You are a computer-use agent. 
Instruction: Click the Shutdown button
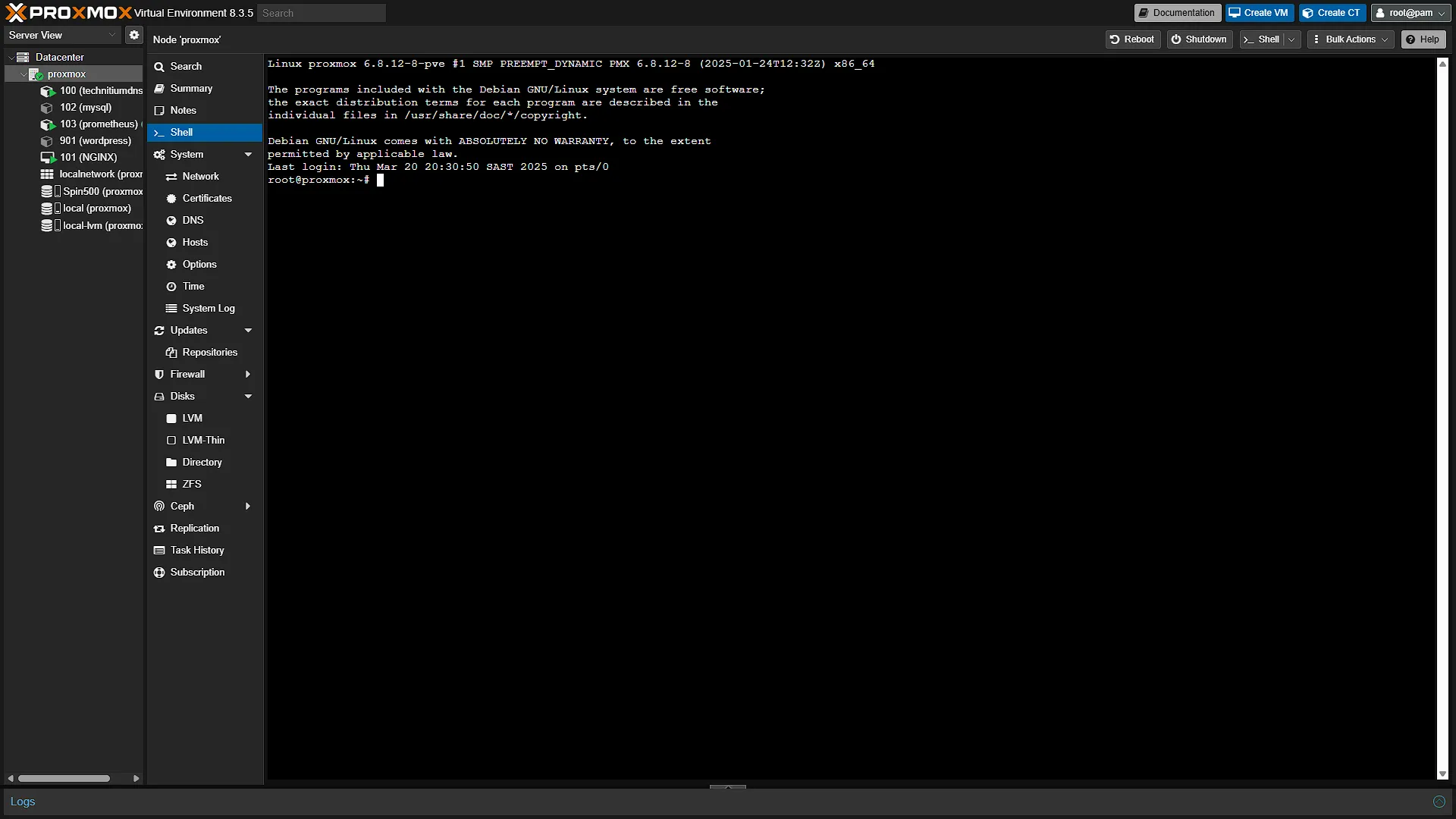point(1199,39)
